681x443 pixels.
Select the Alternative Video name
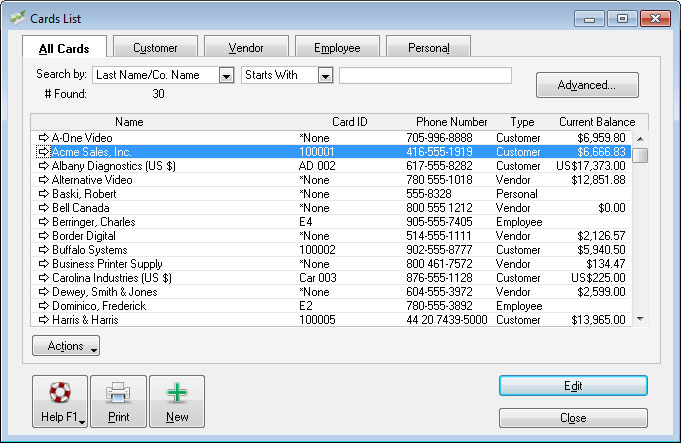coord(92,180)
